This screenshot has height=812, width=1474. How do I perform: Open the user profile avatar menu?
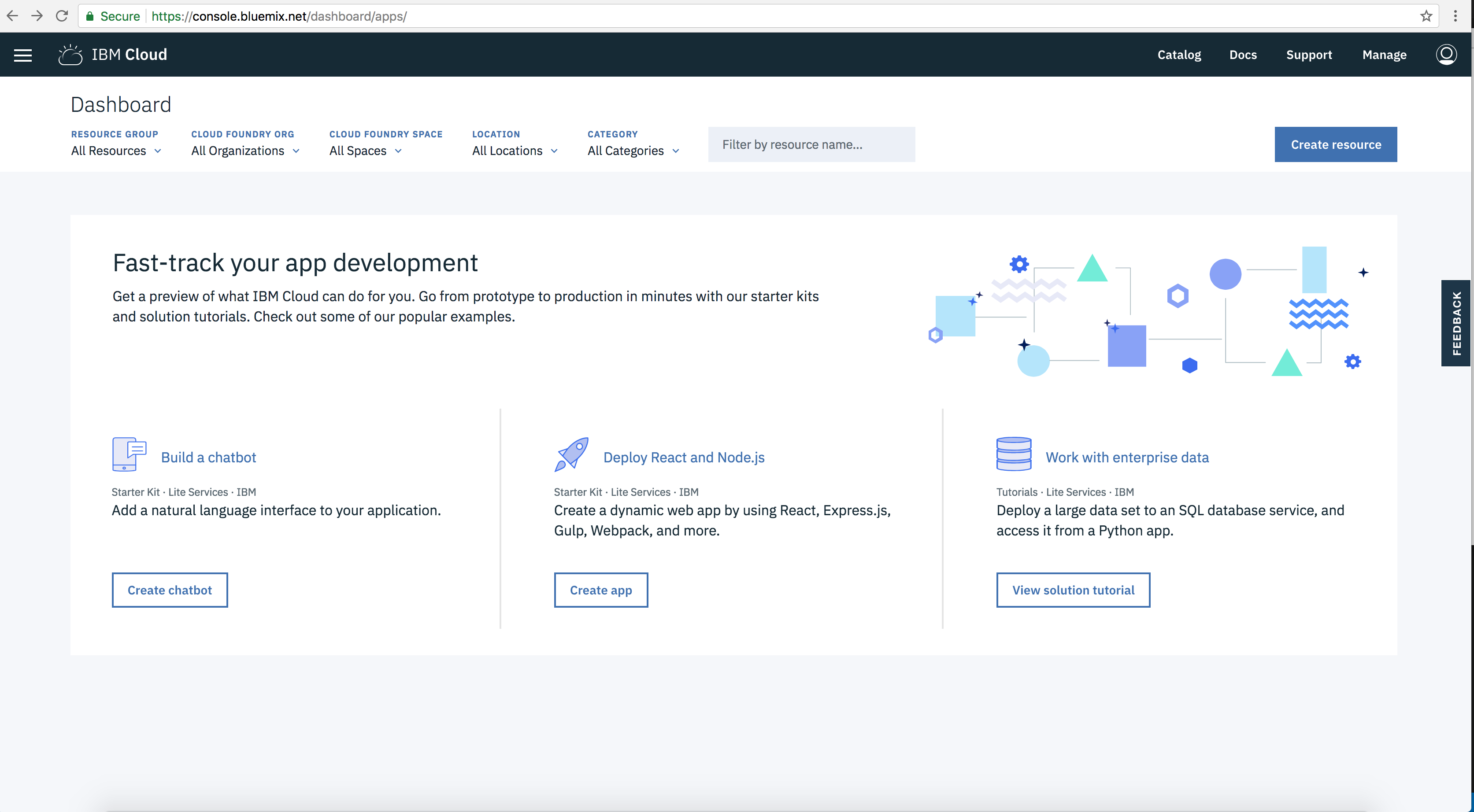click(x=1446, y=55)
